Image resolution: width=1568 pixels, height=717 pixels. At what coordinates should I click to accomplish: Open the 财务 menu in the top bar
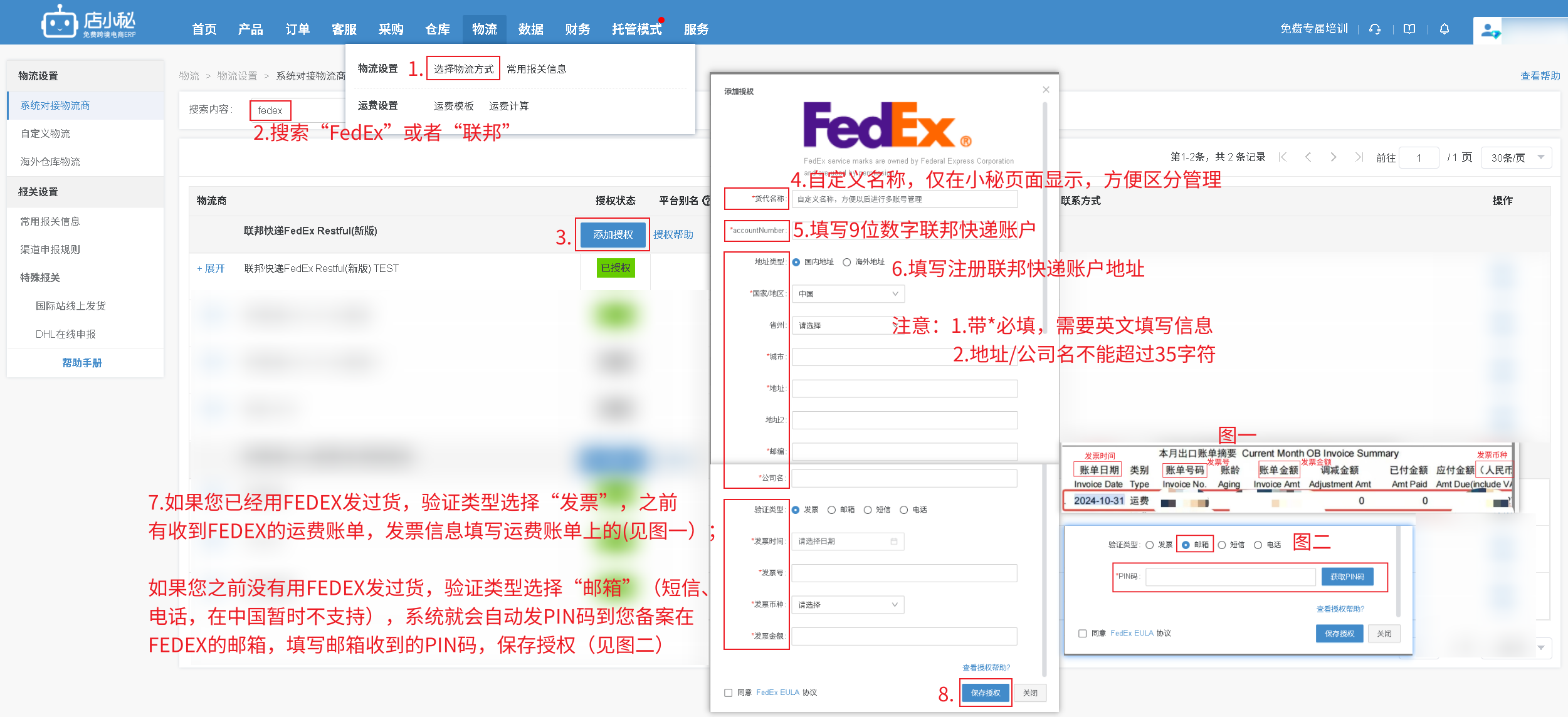tap(577, 29)
